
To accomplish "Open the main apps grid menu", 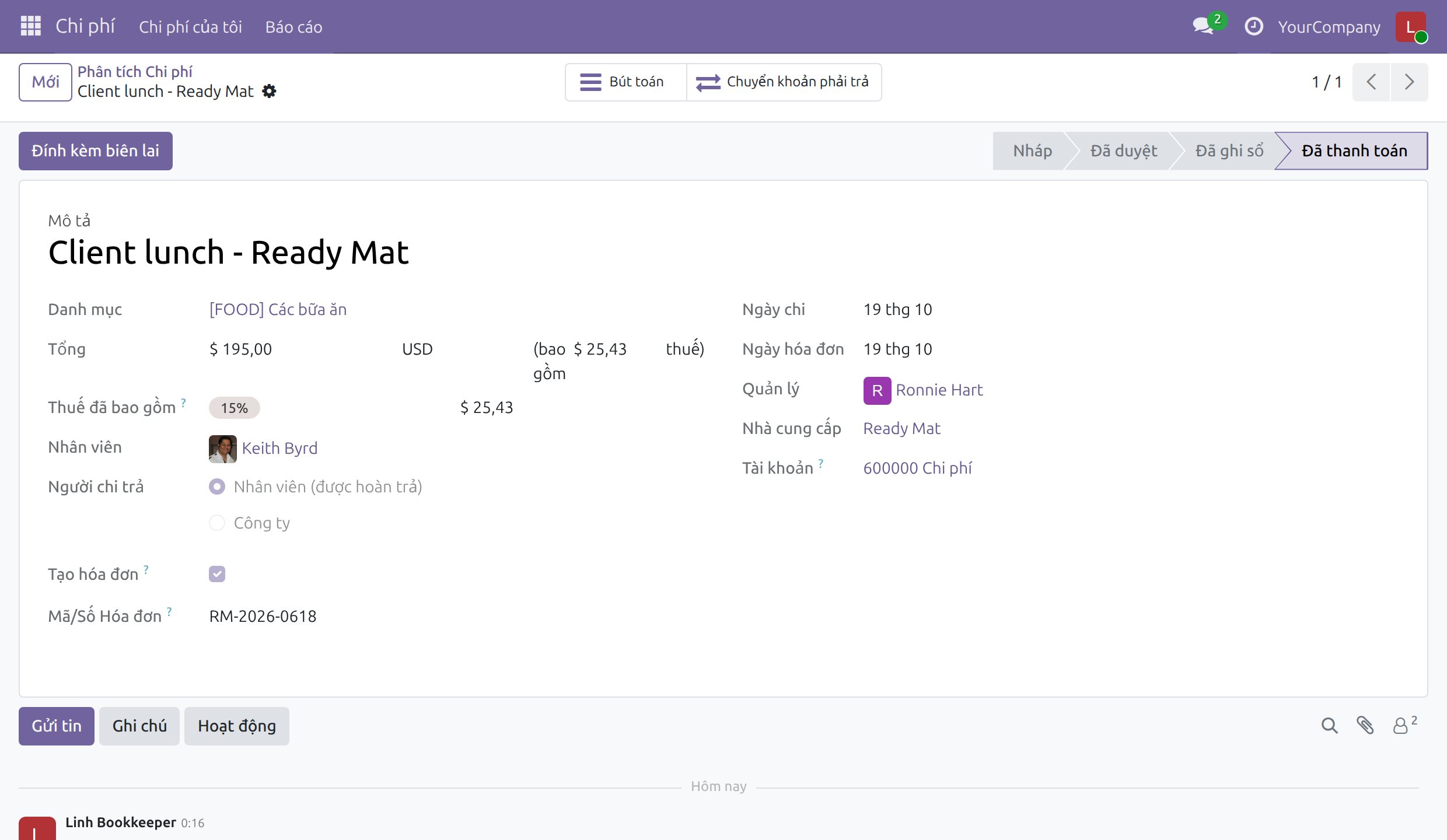I will pyautogui.click(x=30, y=26).
